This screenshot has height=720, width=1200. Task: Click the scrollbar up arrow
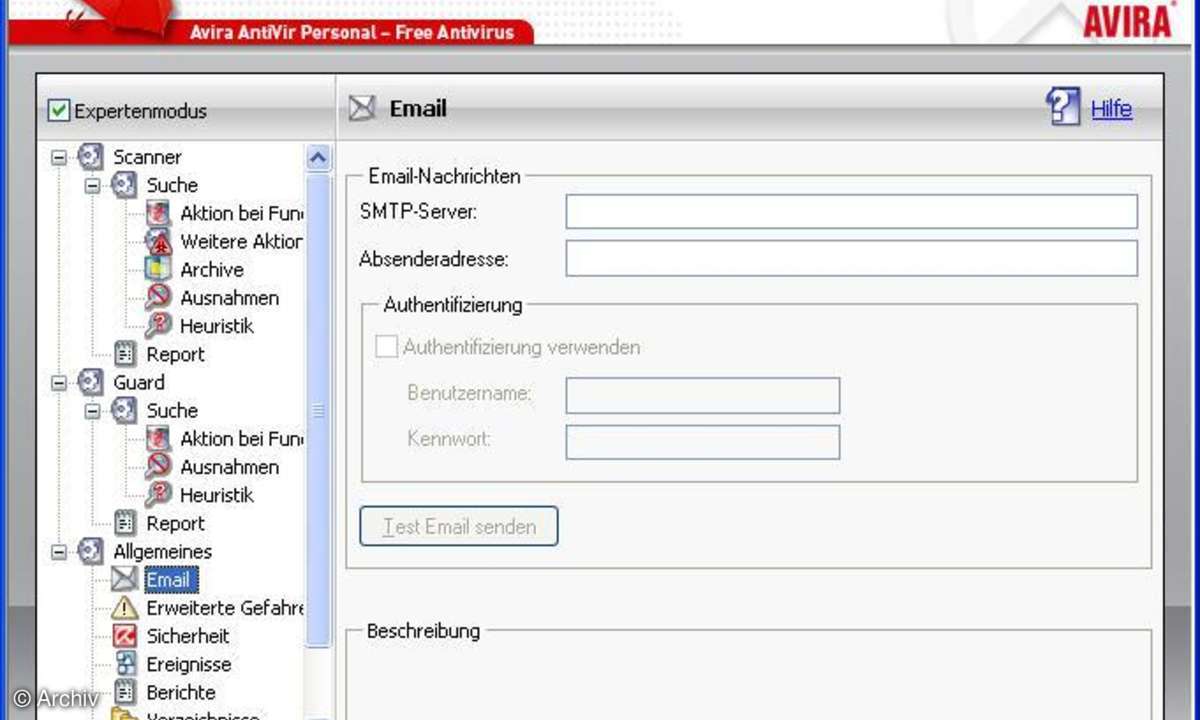point(317,157)
